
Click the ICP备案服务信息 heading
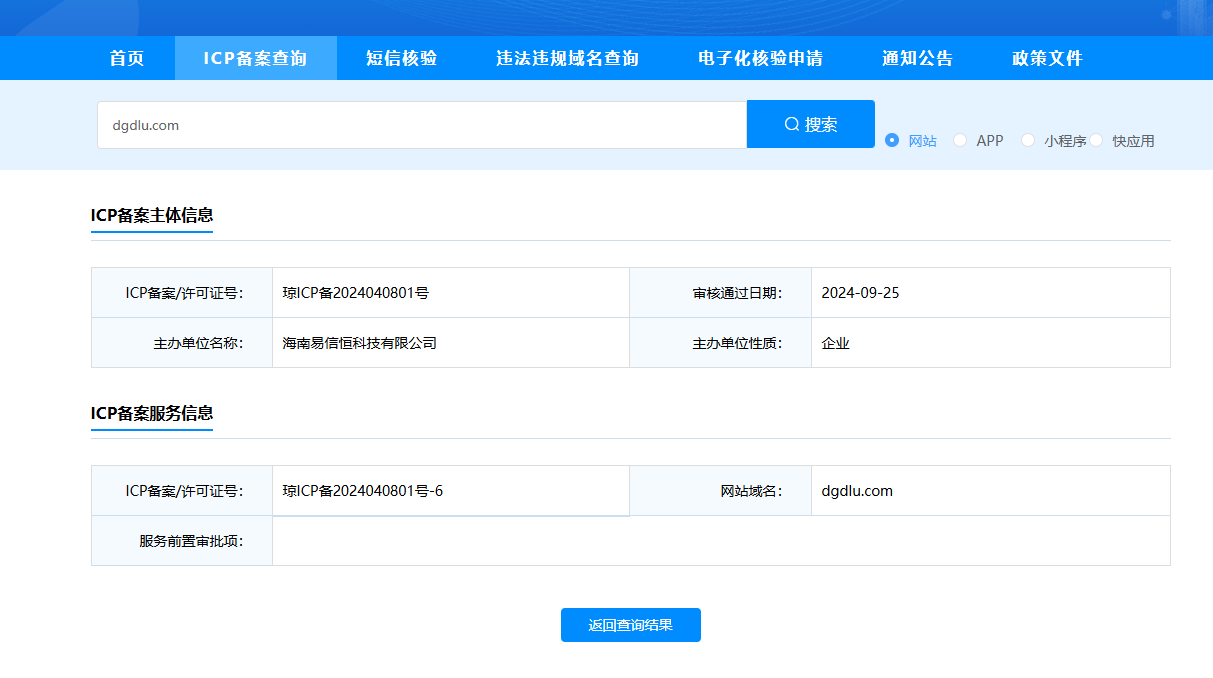[152, 413]
